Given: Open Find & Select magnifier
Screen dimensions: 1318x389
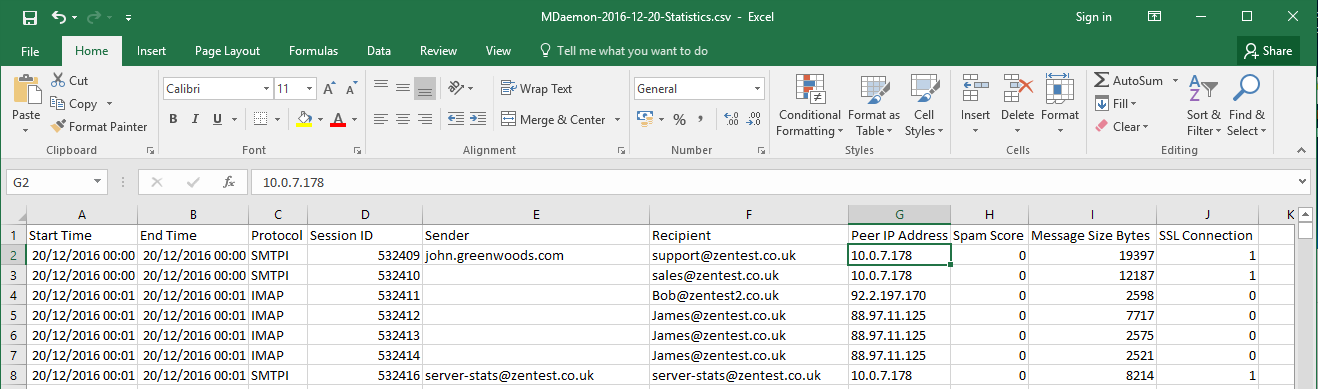Looking at the screenshot, I should pyautogui.click(x=1246, y=104).
